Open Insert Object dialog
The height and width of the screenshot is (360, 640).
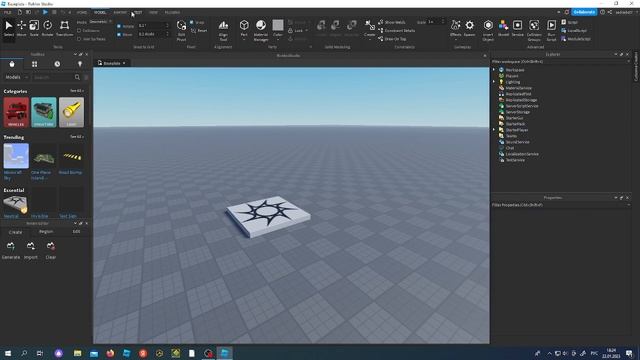coord(488,30)
